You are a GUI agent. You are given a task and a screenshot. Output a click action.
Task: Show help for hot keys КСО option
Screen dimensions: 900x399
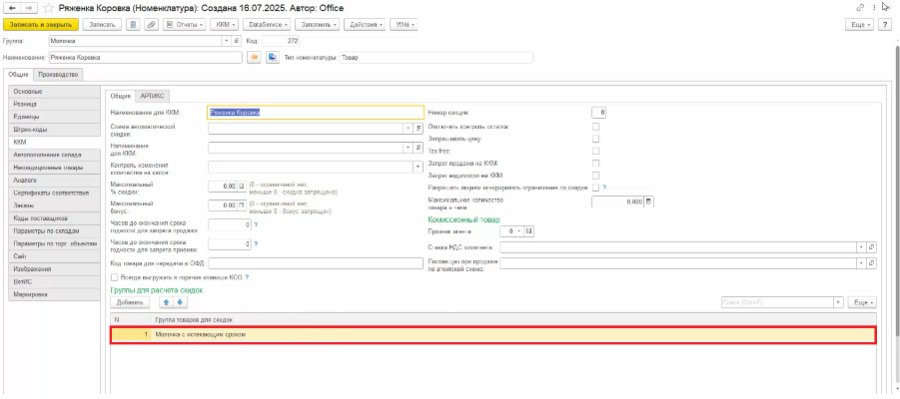coord(247,277)
